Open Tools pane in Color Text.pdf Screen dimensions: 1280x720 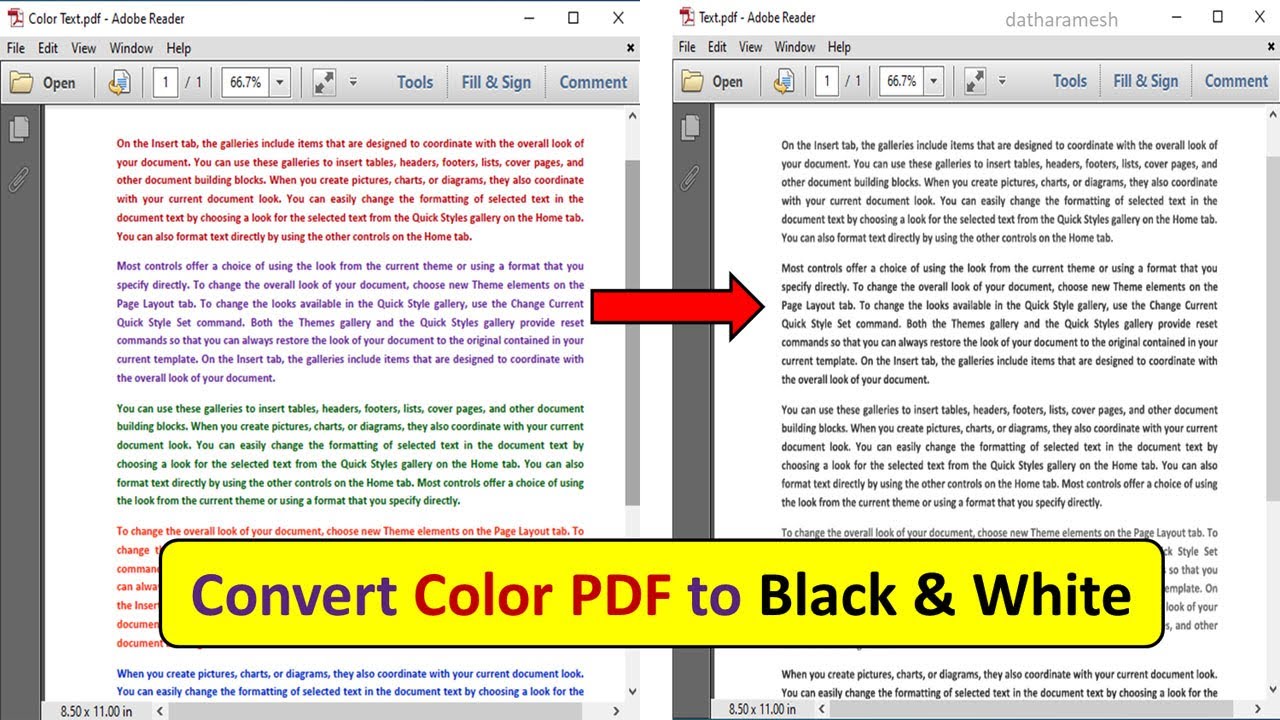[x=415, y=83]
